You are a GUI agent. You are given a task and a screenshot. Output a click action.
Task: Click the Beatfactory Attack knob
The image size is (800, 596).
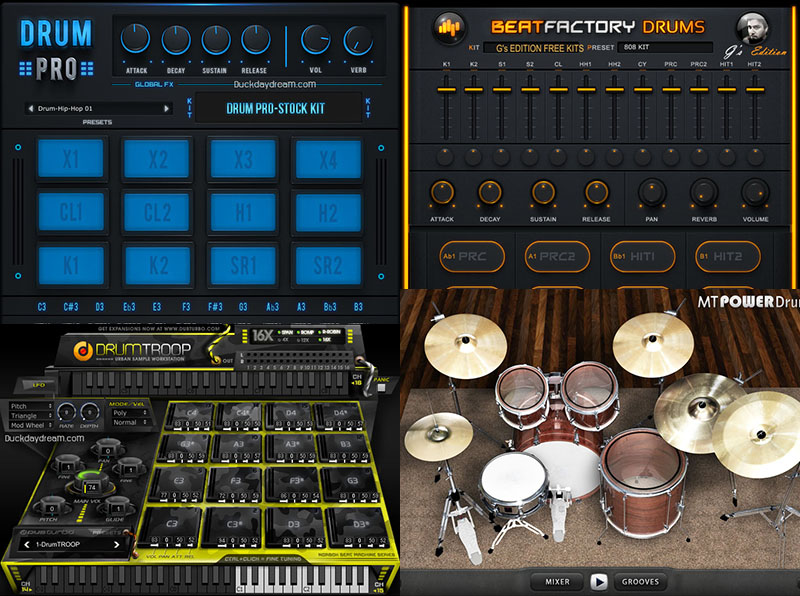442,193
